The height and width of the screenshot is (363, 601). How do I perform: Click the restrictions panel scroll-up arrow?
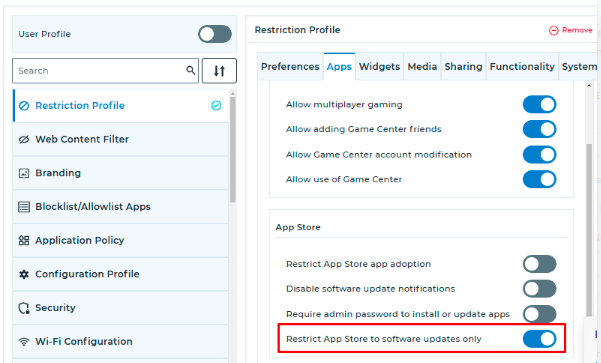(x=589, y=85)
